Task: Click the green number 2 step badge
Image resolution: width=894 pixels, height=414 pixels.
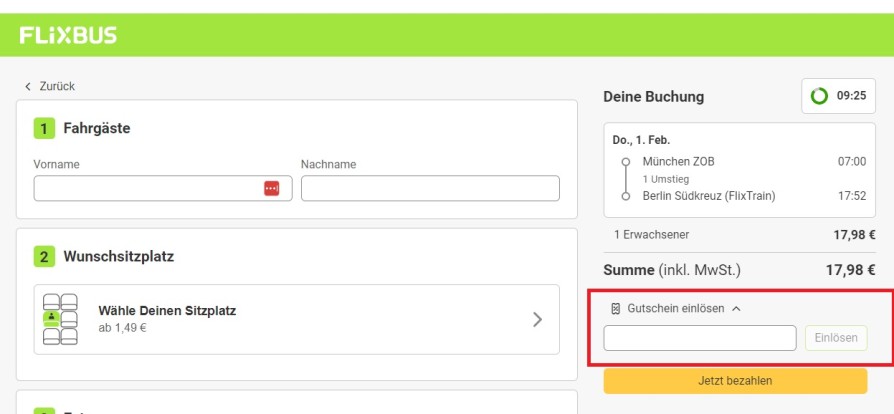Action: tap(44, 257)
